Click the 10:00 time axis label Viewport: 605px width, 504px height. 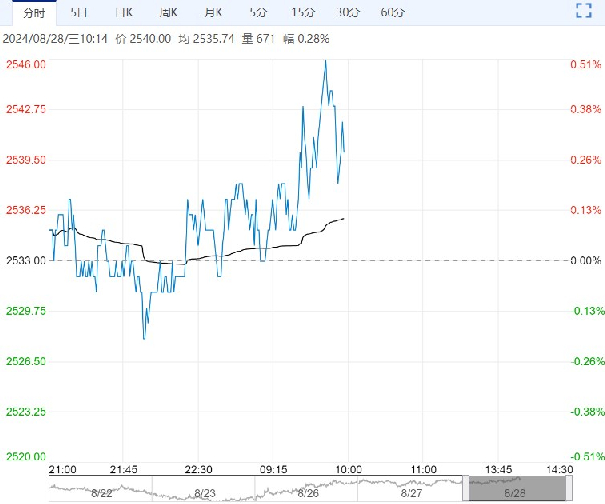tap(346, 468)
